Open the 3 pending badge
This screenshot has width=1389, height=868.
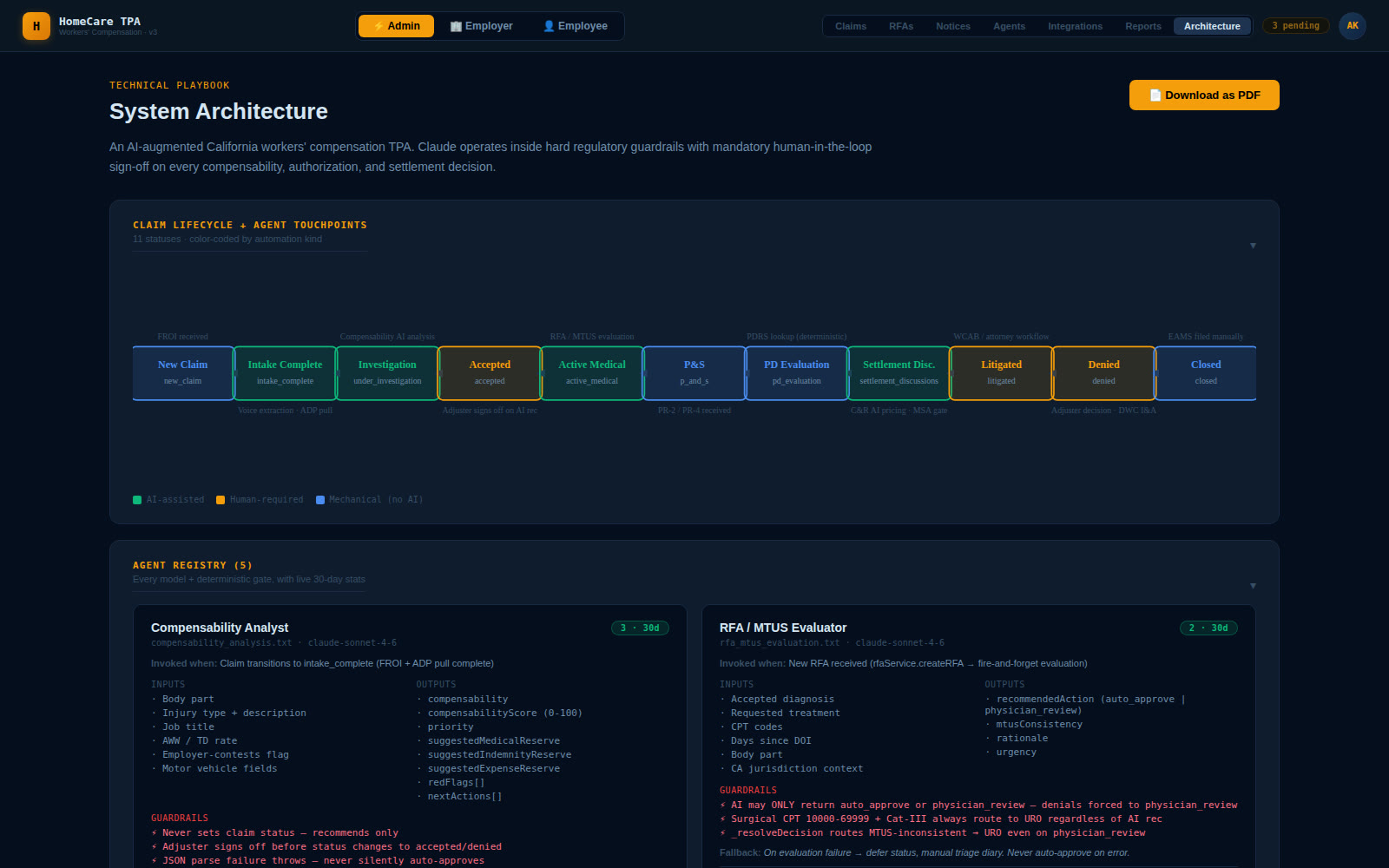[x=1295, y=26]
